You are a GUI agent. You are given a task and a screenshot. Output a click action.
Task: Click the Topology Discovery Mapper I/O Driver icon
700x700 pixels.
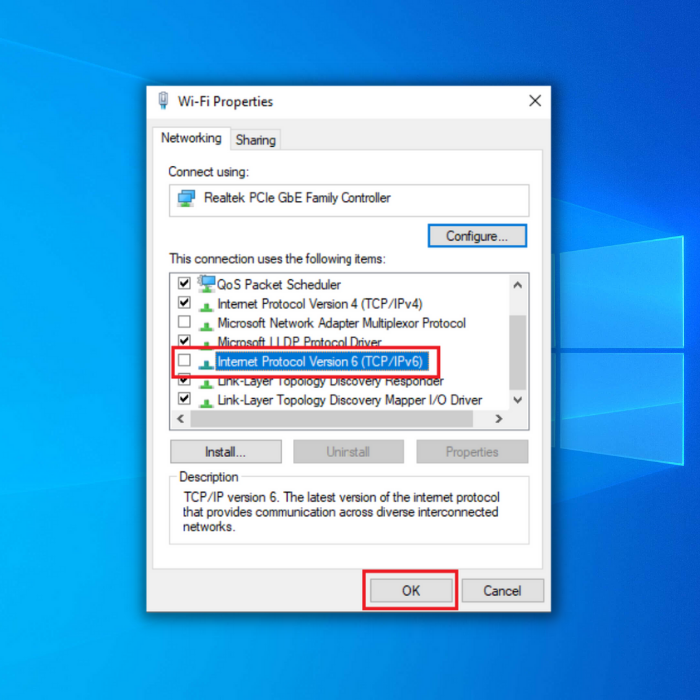click(x=206, y=402)
